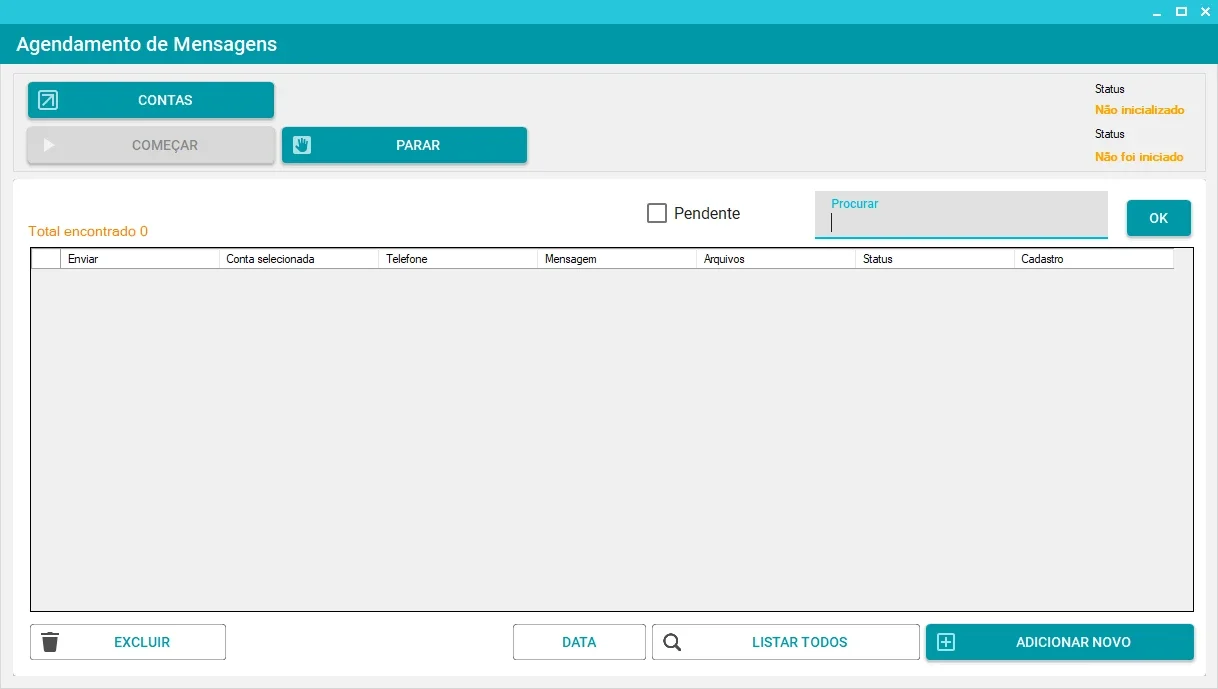
Task: List all messages with Listar Todos
Action: coord(786,642)
